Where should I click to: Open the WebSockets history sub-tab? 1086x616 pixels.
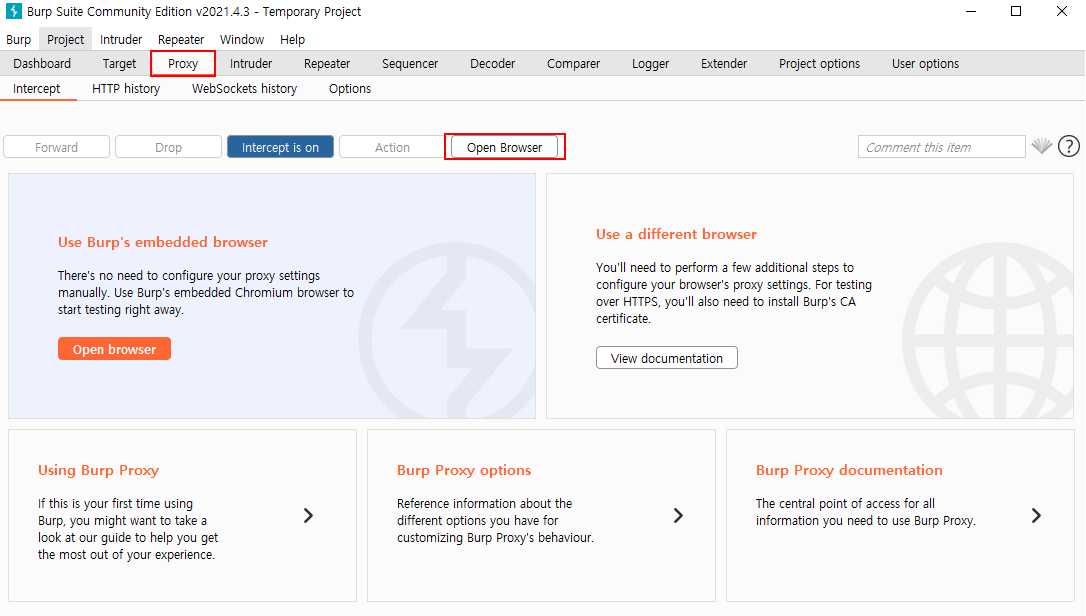(244, 89)
